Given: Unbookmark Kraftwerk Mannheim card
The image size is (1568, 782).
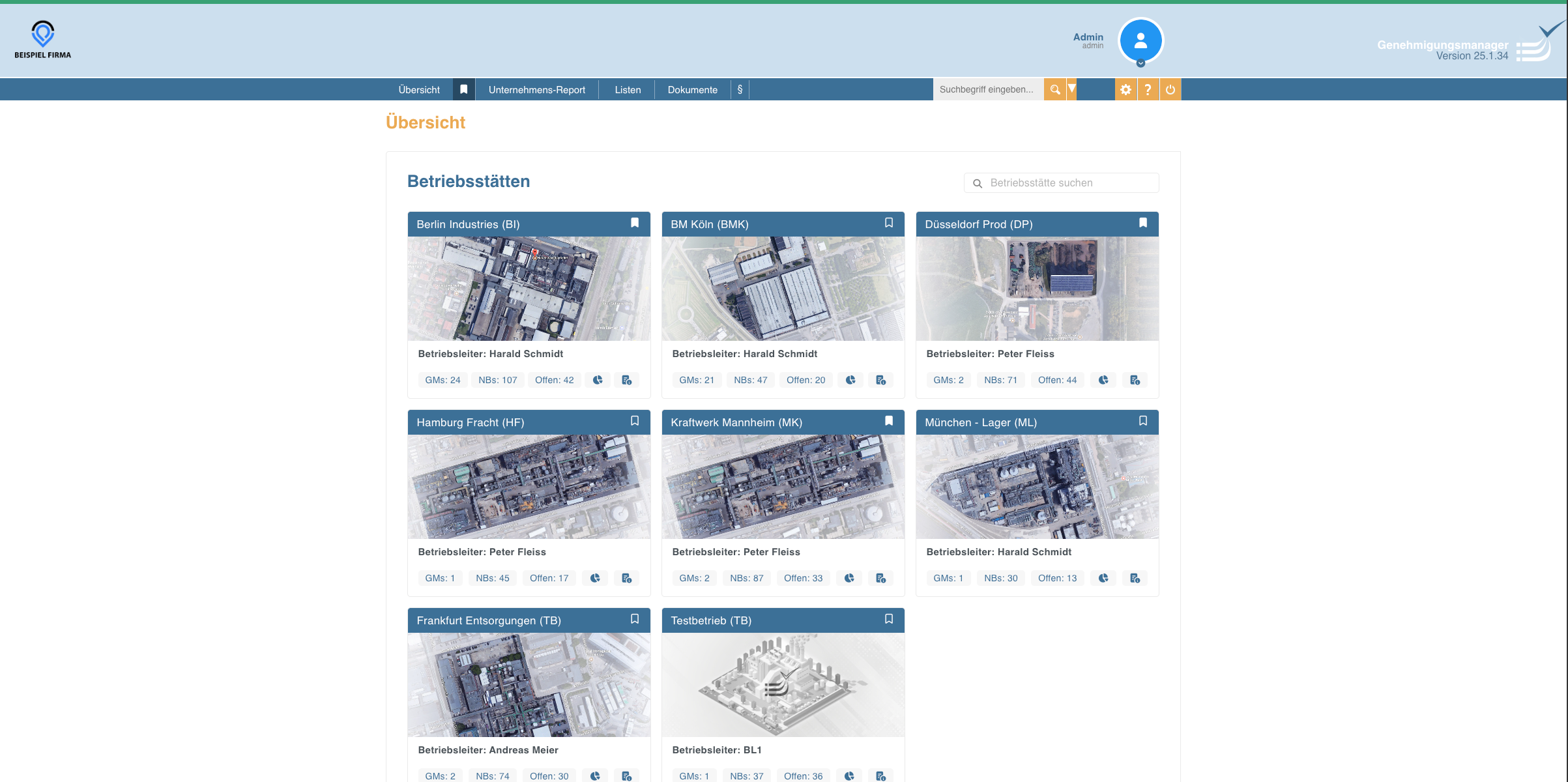Looking at the screenshot, I should click(888, 421).
